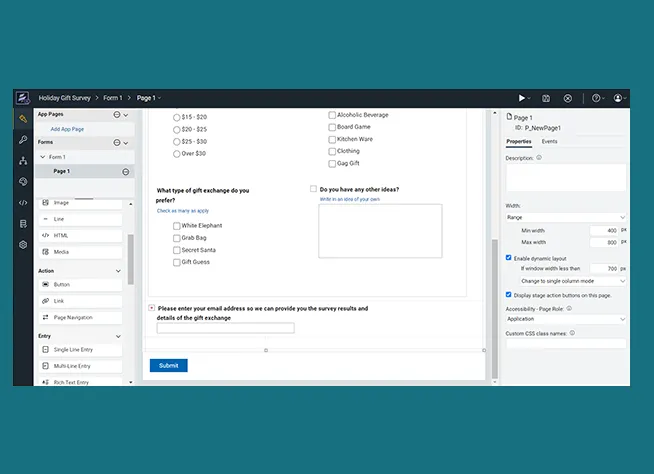Toggle Enable dynamic layout checkbox
654x474 pixels.
point(509,258)
